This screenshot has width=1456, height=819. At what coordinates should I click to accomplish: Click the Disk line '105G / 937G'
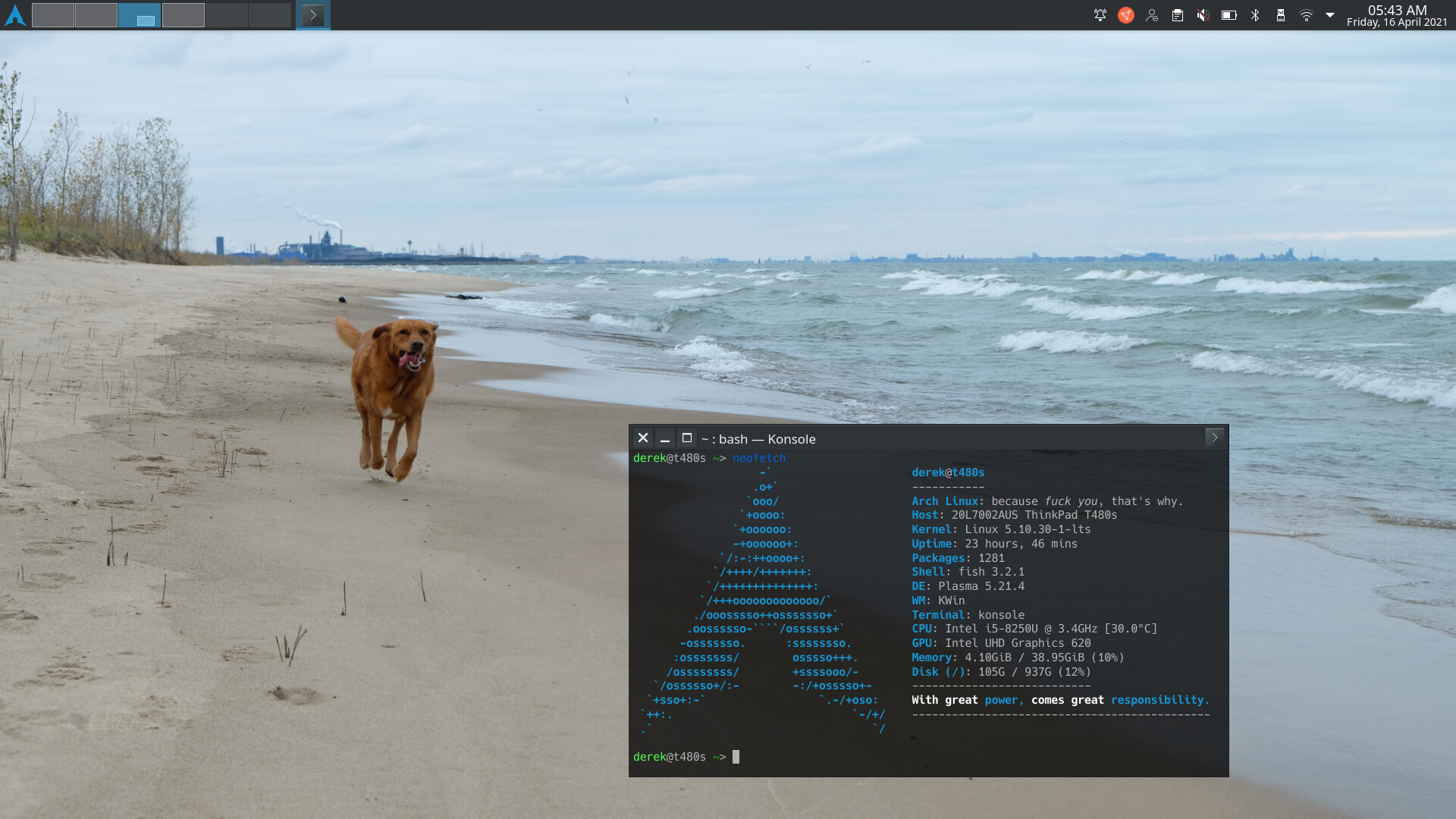[1015, 672]
